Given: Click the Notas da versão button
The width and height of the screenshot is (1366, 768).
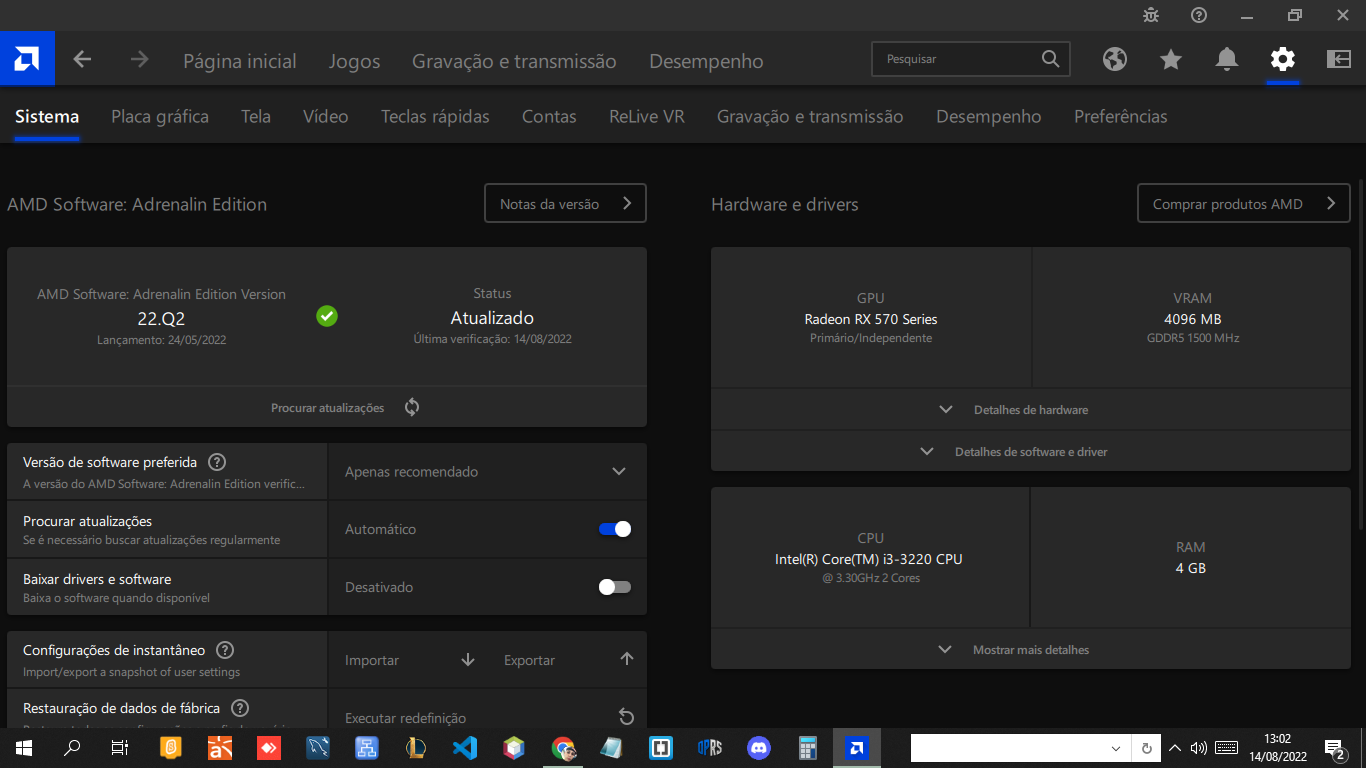Looking at the screenshot, I should [565, 203].
